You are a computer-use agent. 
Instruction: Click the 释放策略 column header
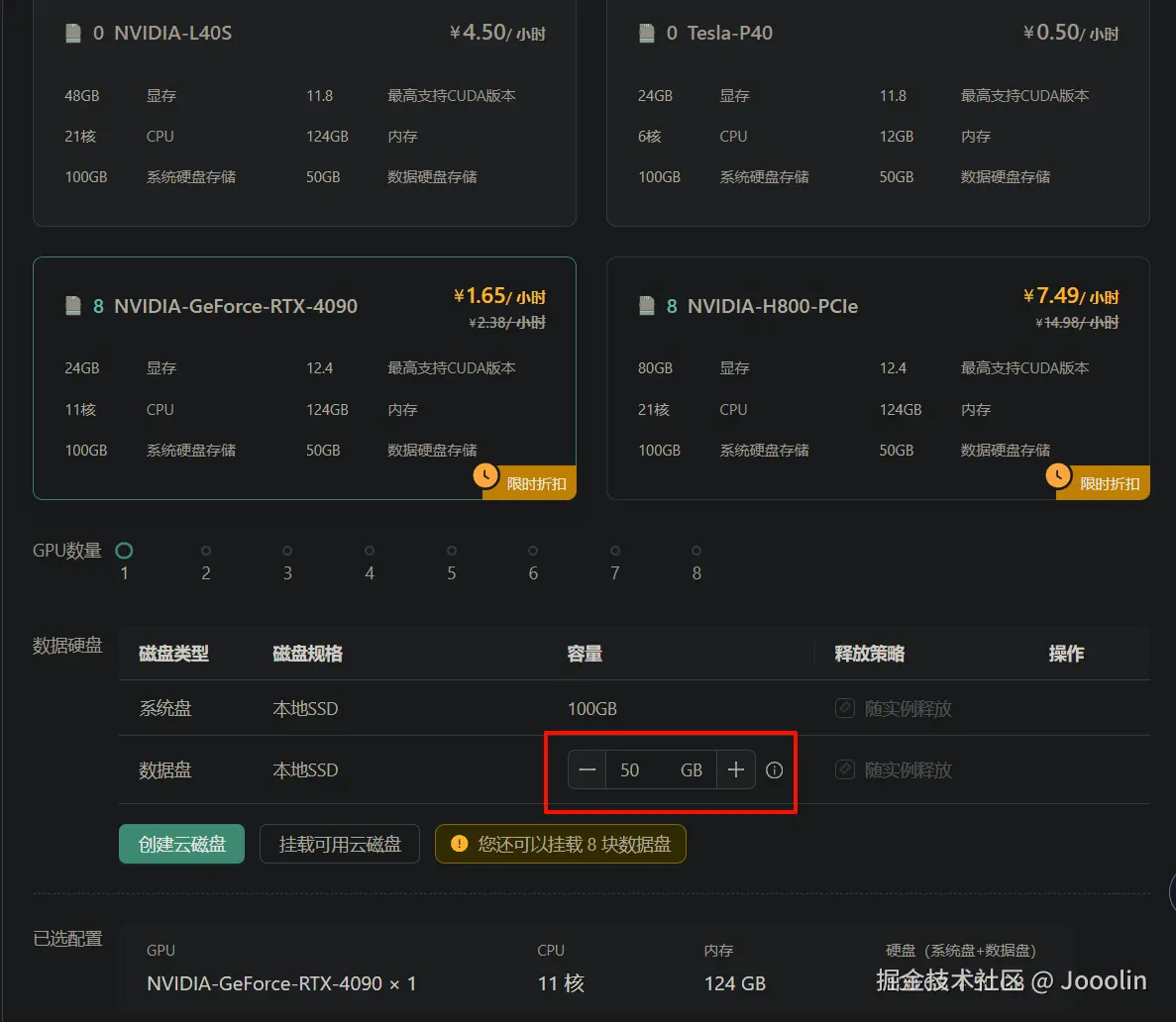pos(870,654)
